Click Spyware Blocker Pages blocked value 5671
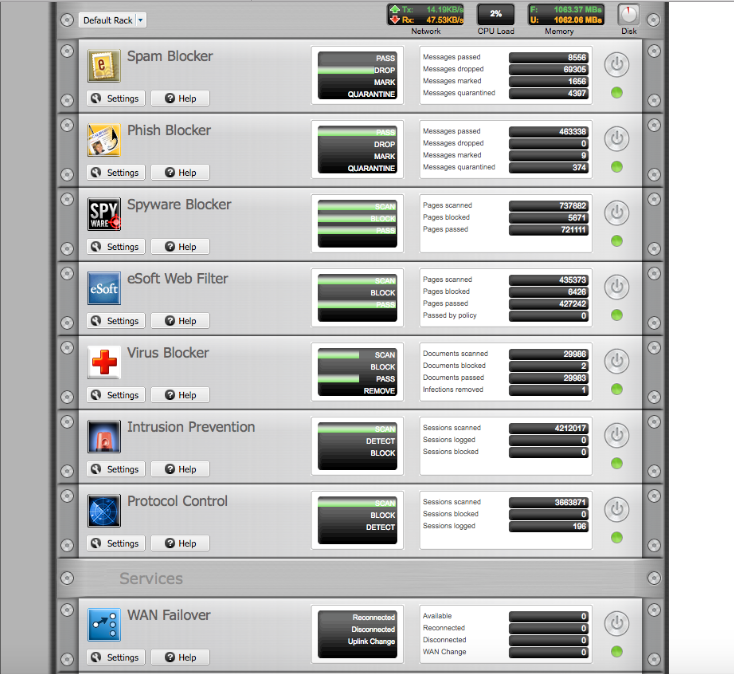 coord(549,218)
